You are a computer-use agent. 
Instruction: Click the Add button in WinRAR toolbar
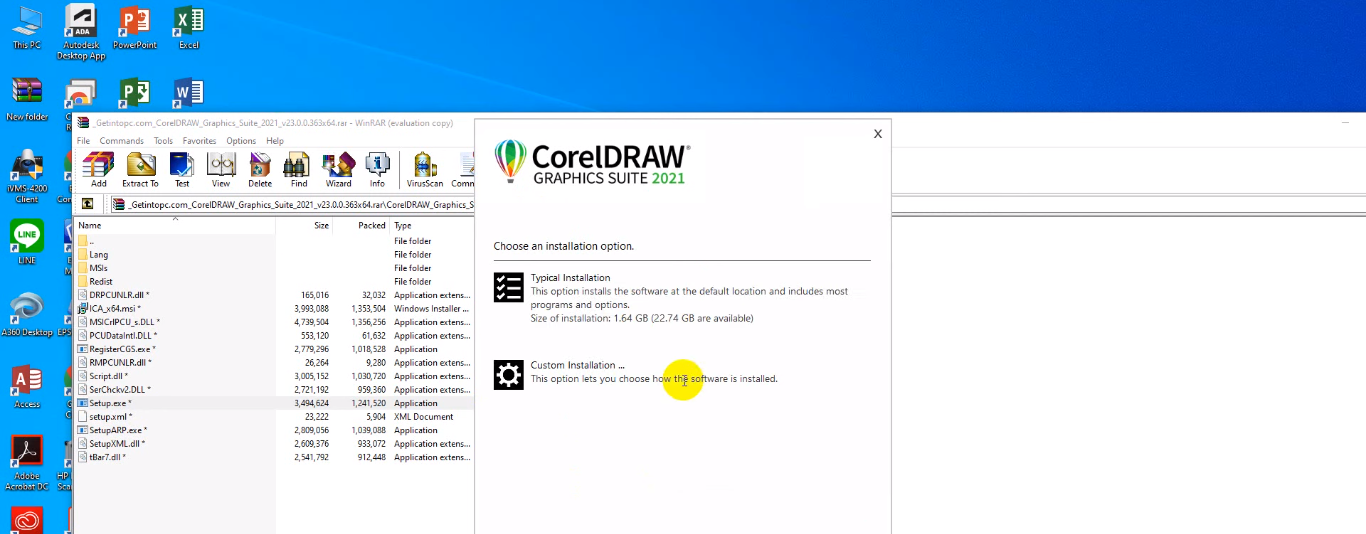98,170
